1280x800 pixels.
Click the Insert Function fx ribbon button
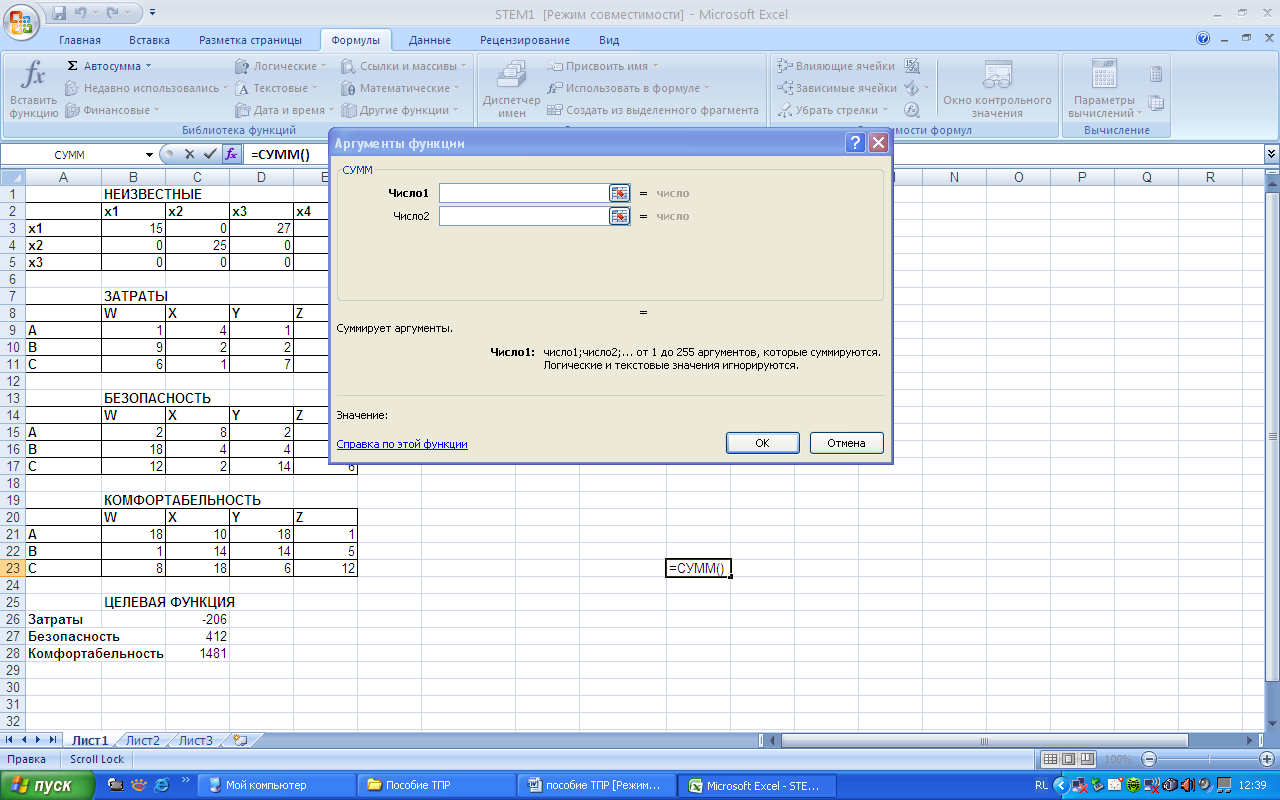(33, 88)
